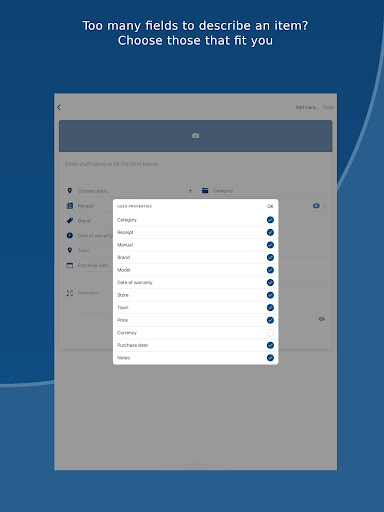This screenshot has width=384, height=512.
Task: Toggle the eye icon at the form's bottom right
Action: tap(321, 319)
